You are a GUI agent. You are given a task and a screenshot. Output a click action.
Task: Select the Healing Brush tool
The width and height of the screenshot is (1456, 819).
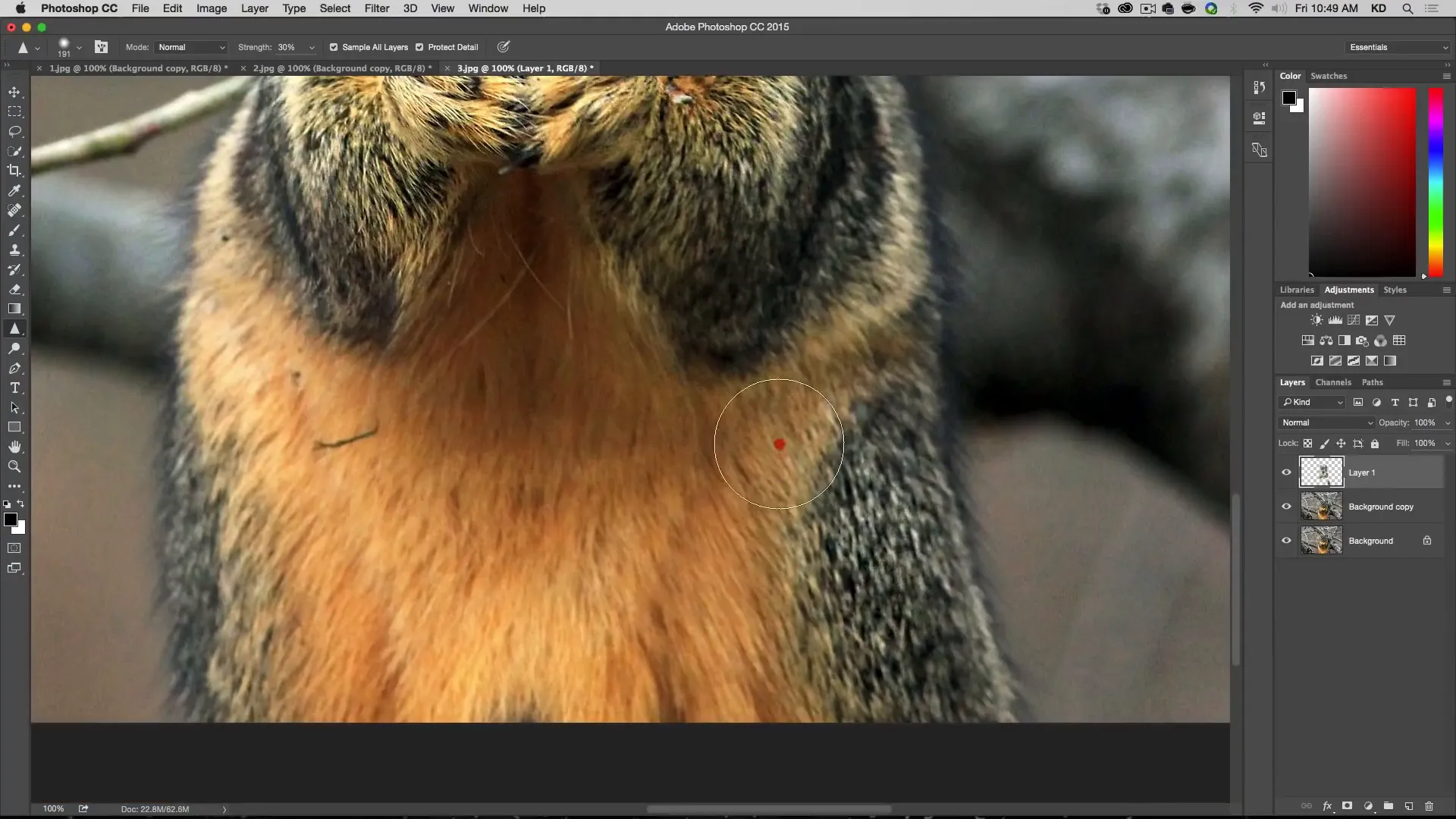click(x=14, y=210)
